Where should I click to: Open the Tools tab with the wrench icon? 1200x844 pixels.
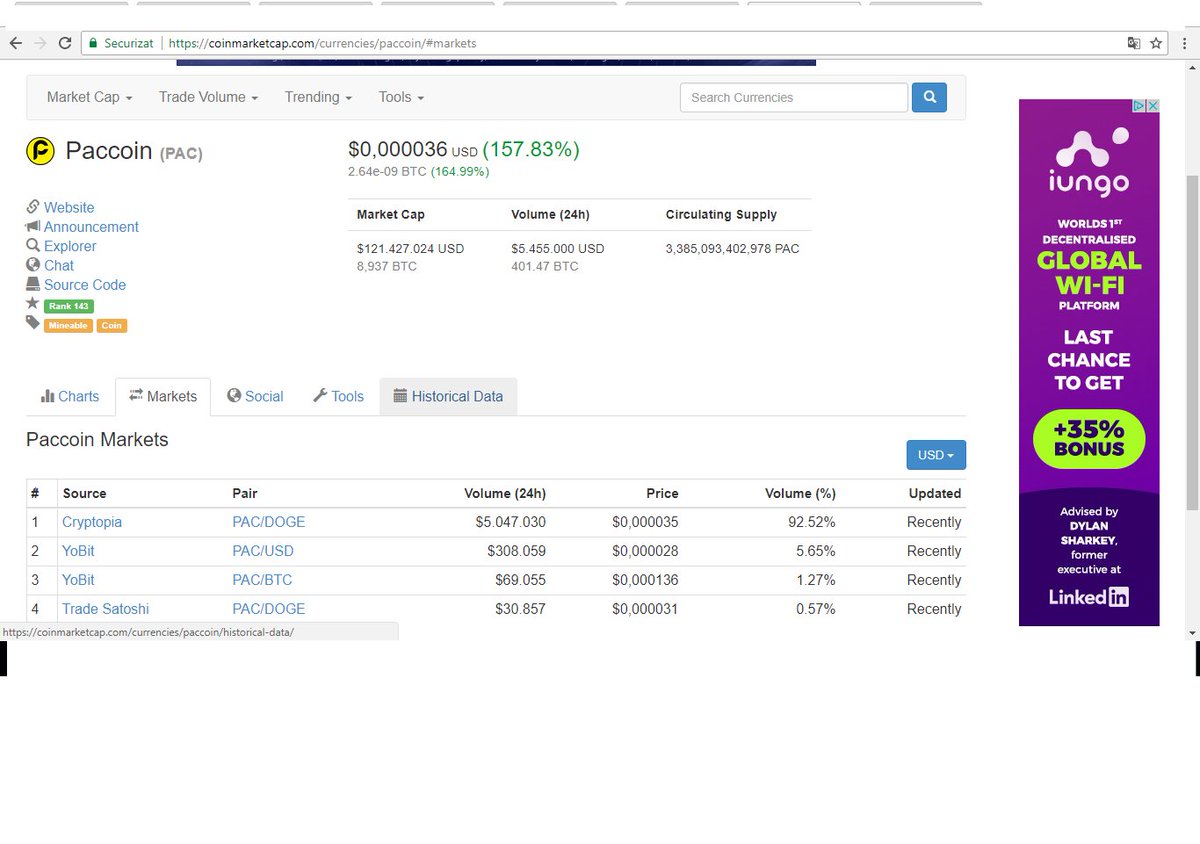(x=338, y=396)
